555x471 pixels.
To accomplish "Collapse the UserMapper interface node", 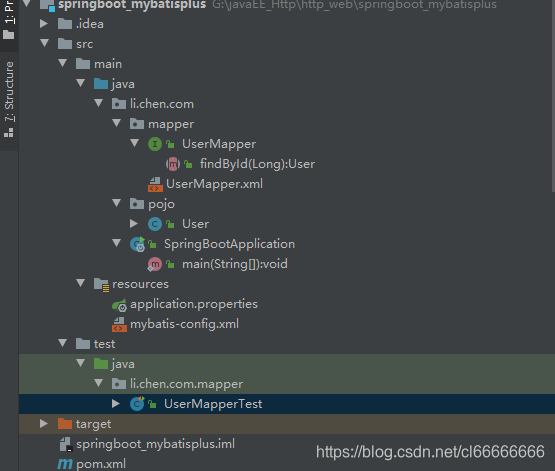I will (x=135, y=143).
